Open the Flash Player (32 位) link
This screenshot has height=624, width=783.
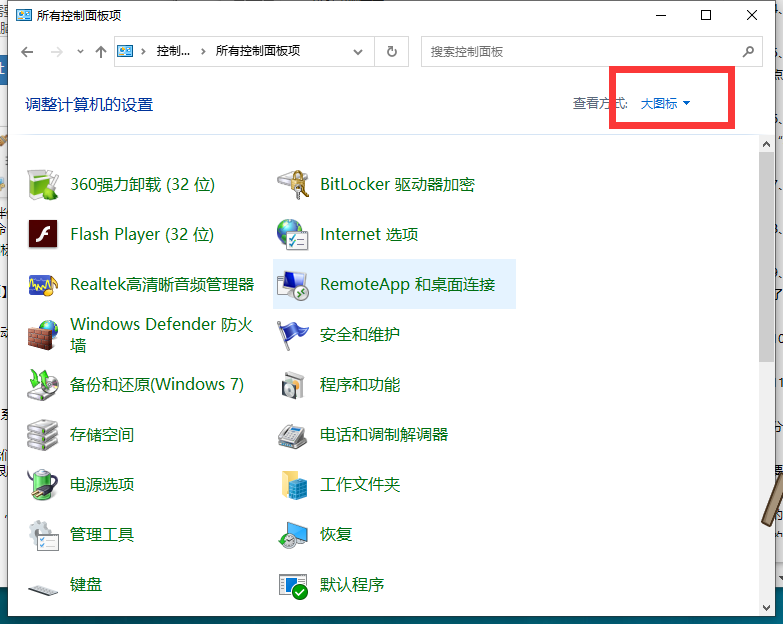pyautogui.click(x=142, y=234)
